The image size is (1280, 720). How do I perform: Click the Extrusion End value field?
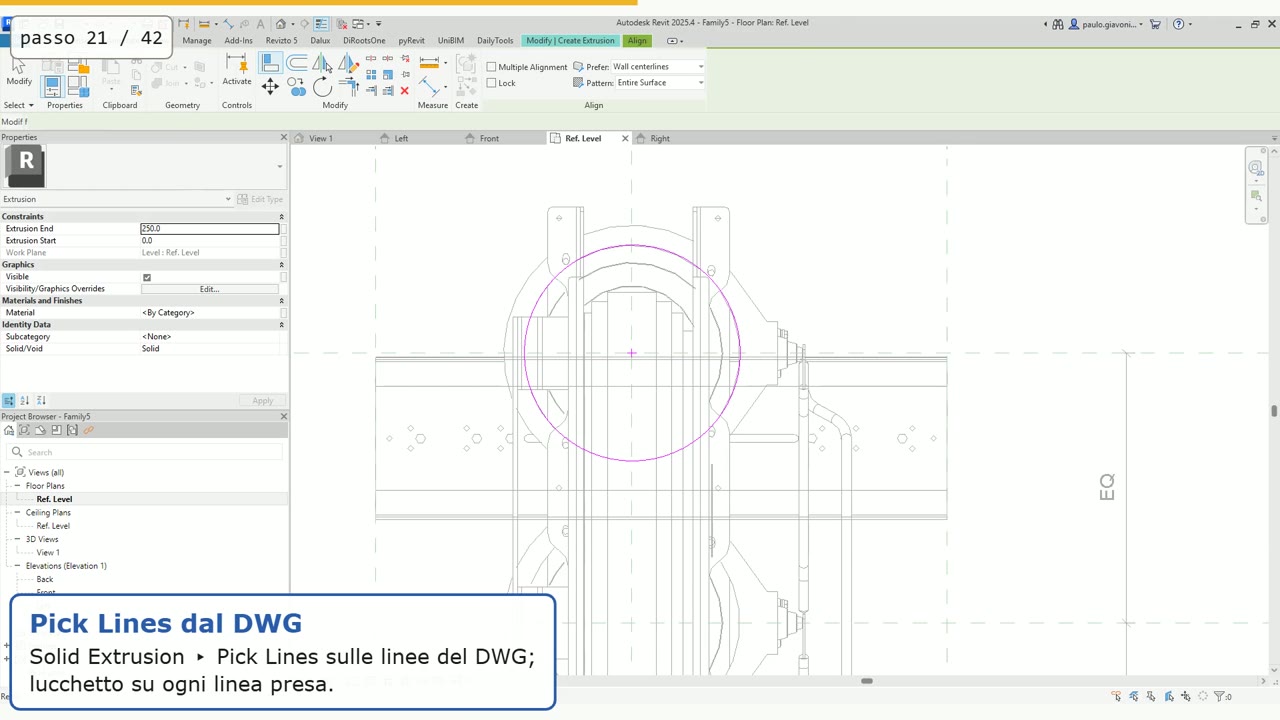[x=209, y=229]
